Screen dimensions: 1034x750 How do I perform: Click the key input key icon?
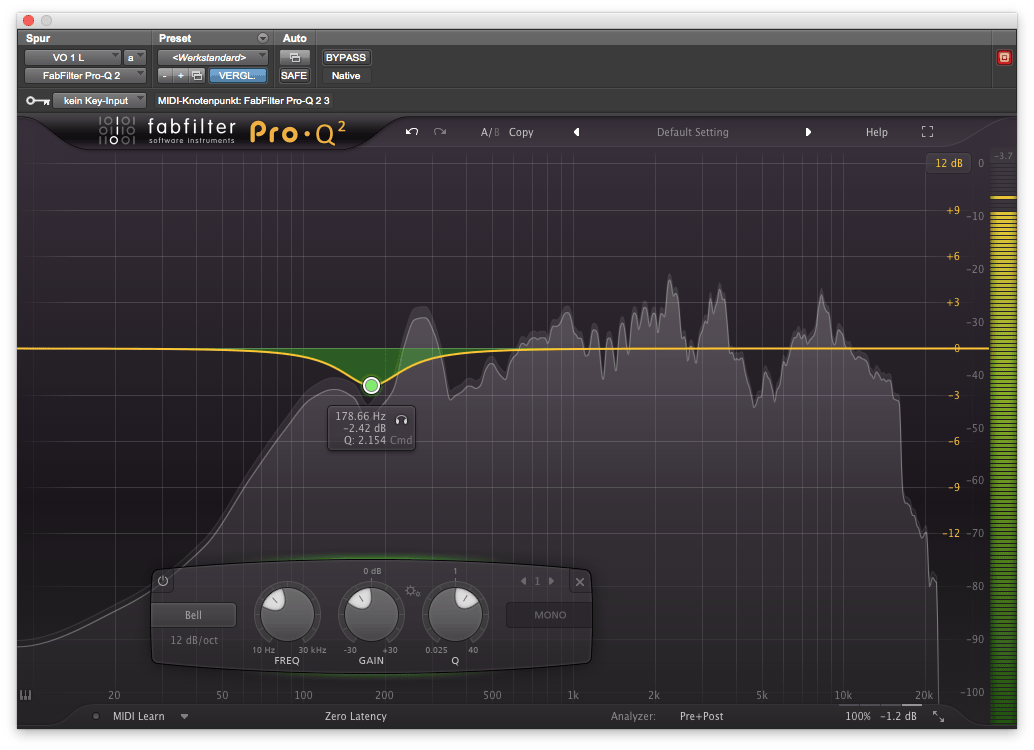[38, 101]
